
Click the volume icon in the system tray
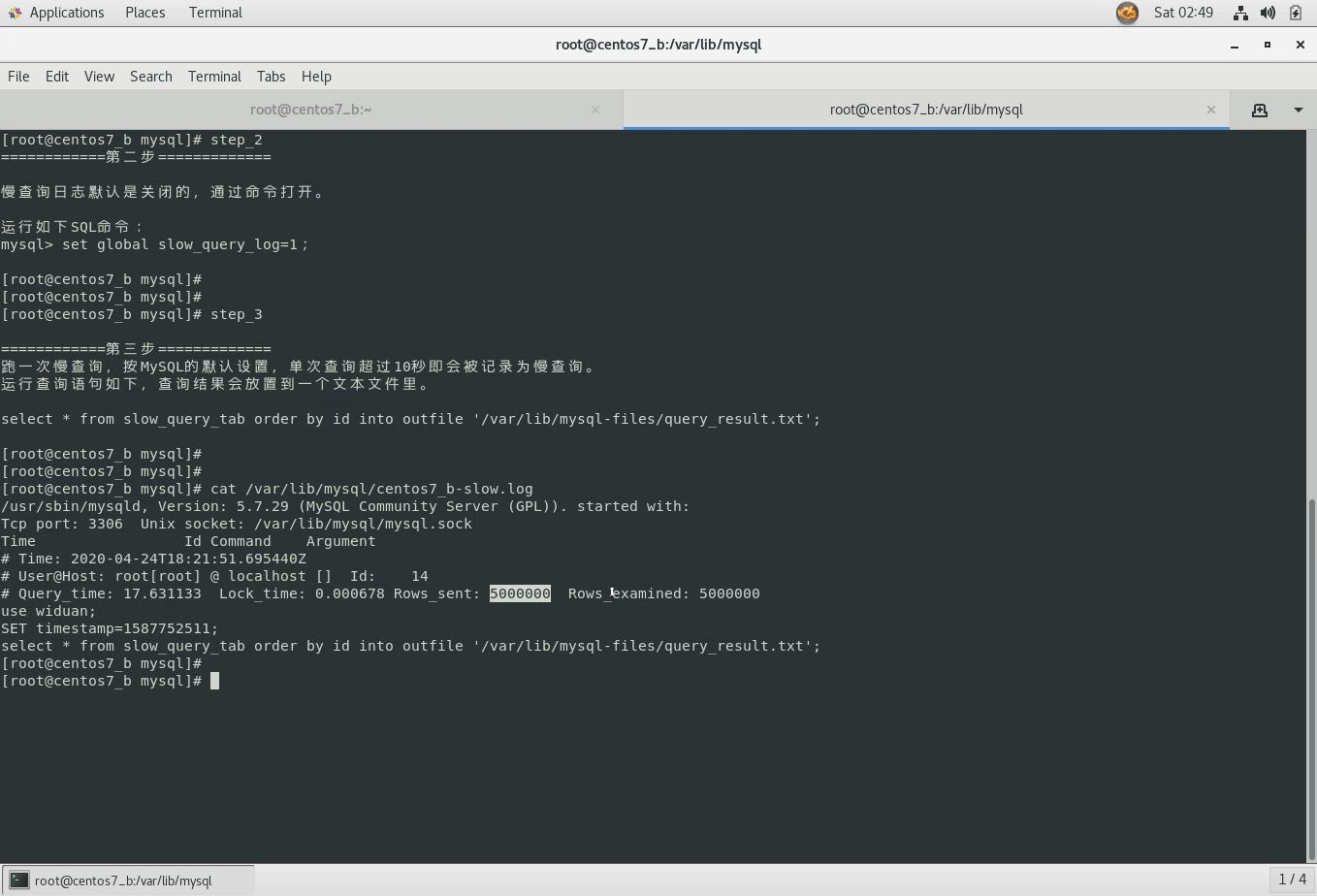(x=1268, y=13)
